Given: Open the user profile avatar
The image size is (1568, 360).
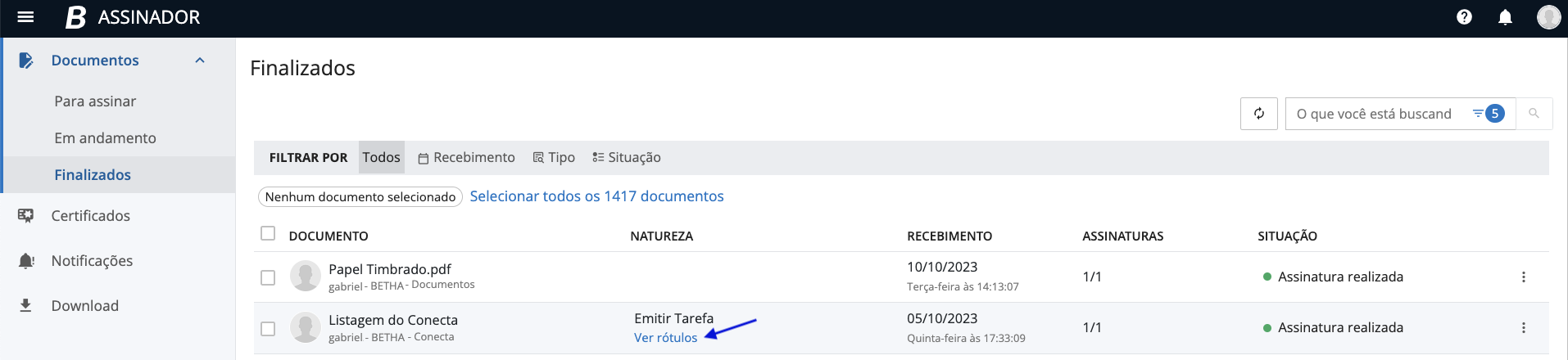Looking at the screenshot, I should (x=1548, y=17).
